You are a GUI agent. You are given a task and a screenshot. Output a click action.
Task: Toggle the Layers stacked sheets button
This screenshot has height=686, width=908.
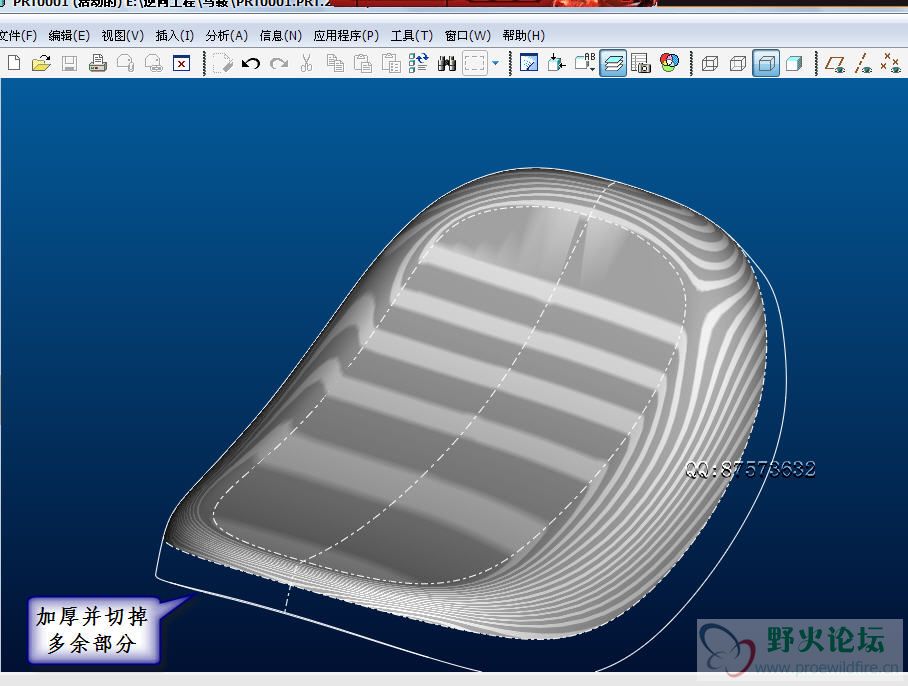(x=613, y=63)
